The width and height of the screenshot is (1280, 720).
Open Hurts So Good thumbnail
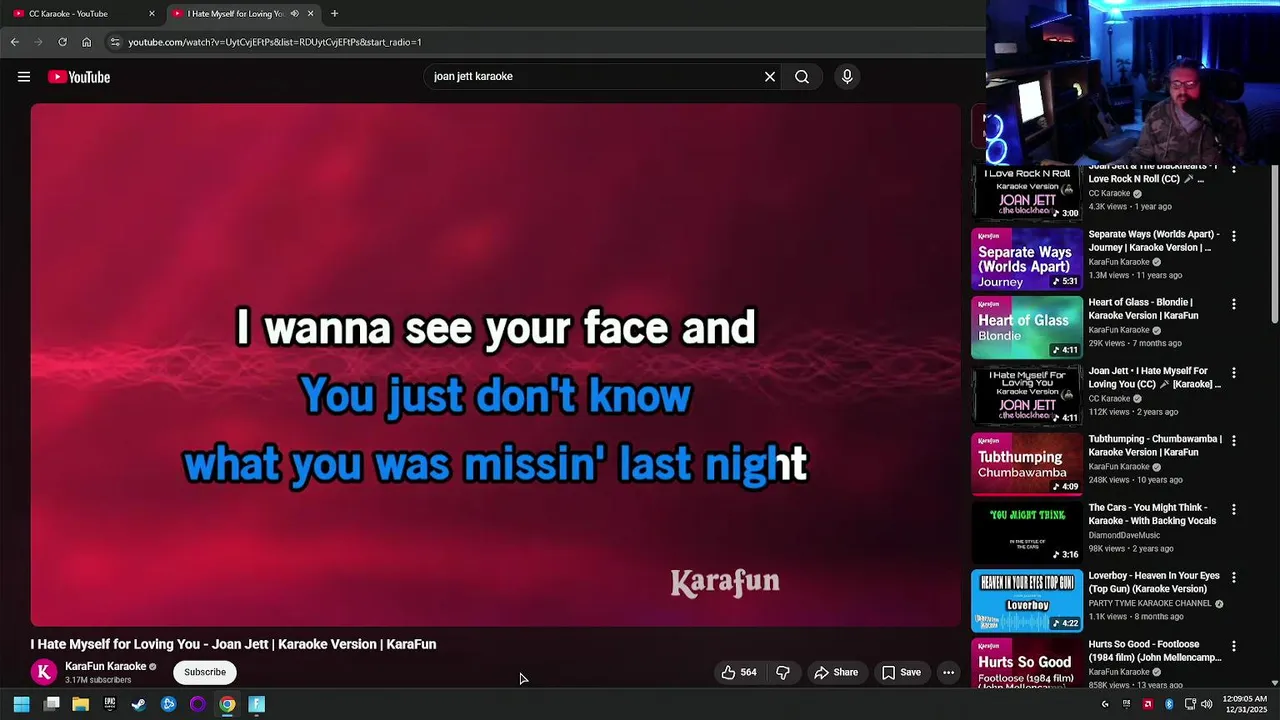tap(1027, 663)
